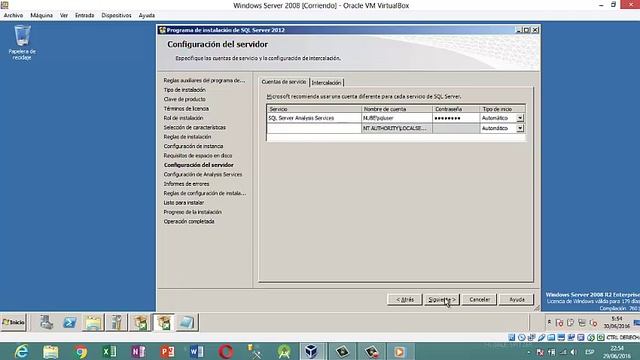The image size is (640, 360).
Task: Click Selección de características step
Action: click(x=195, y=127)
